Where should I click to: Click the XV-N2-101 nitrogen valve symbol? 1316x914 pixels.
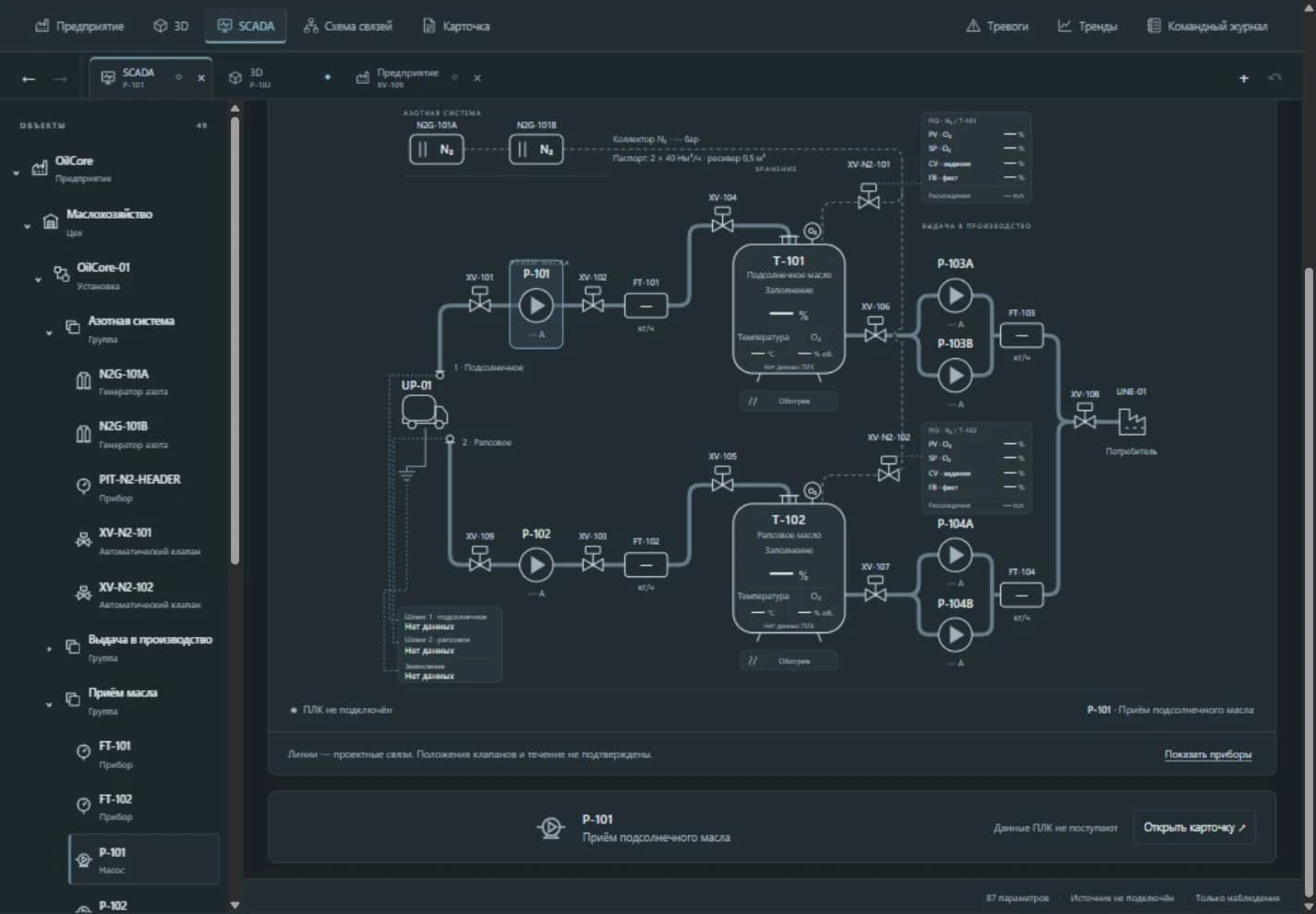click(x=868, y=196)
